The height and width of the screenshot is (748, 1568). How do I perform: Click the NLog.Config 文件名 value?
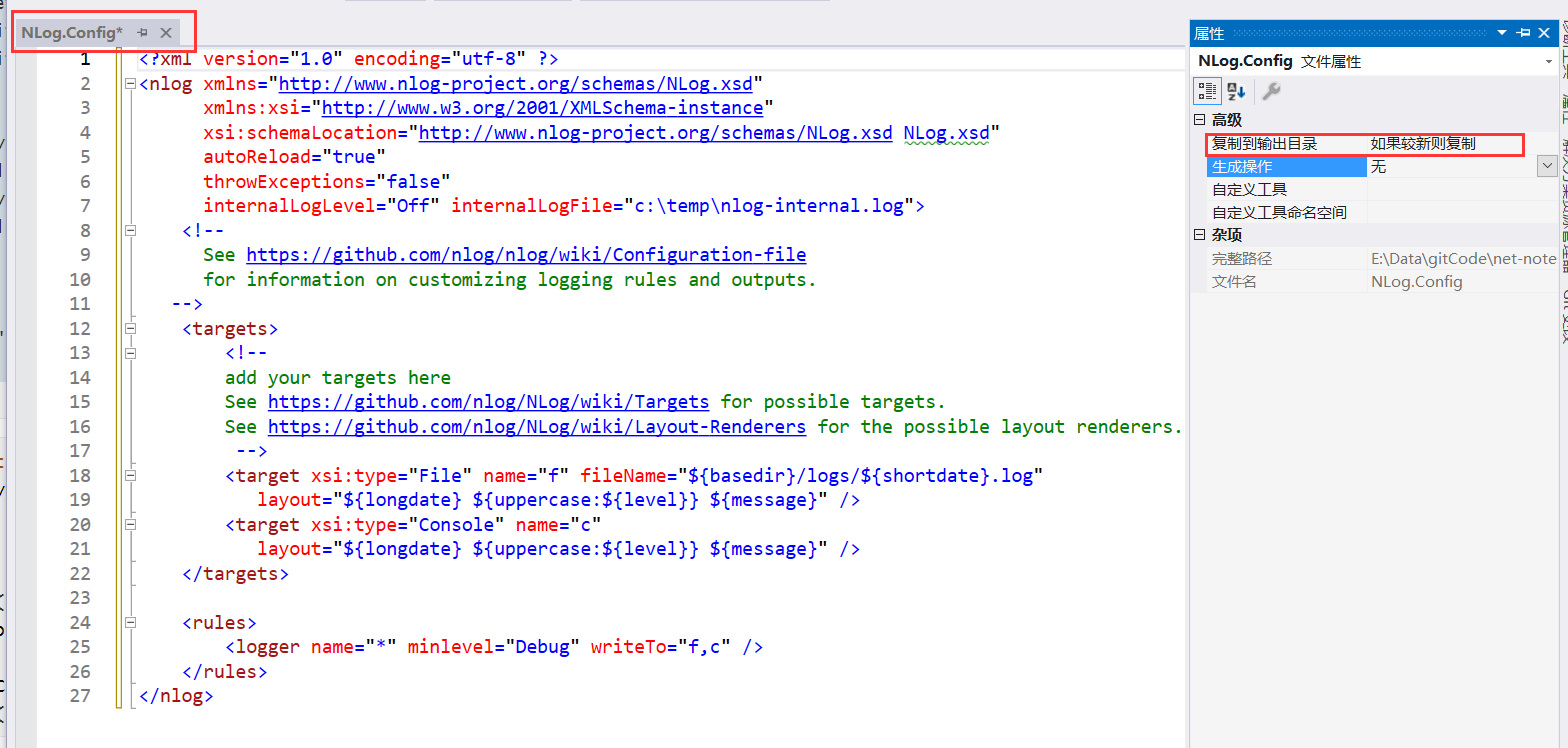[1416, 282]
